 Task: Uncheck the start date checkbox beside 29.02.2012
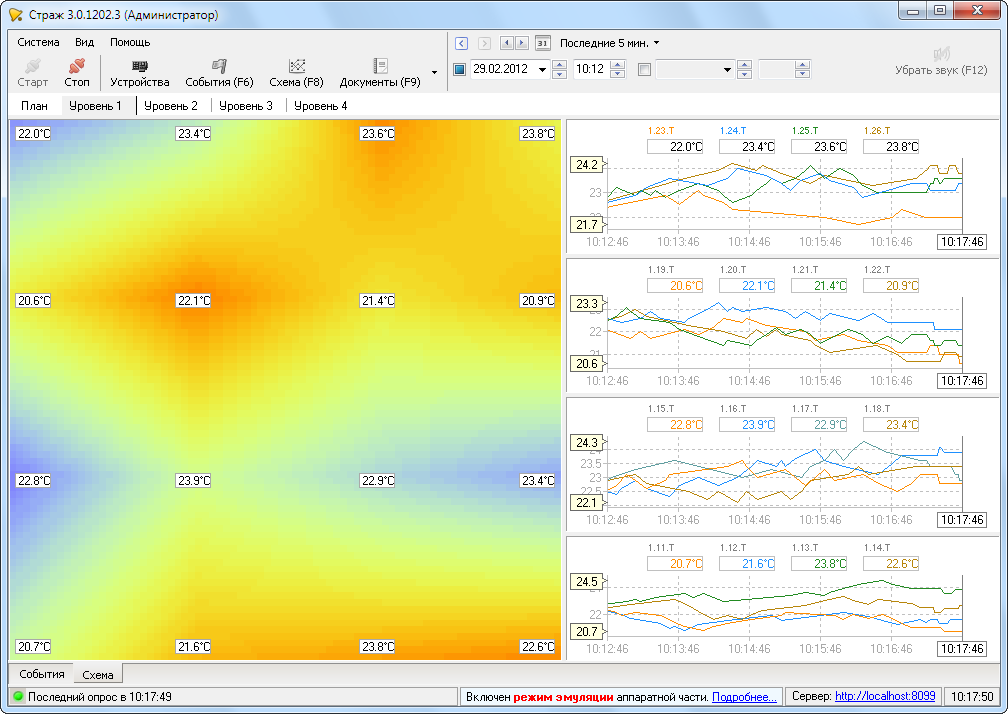460,69
